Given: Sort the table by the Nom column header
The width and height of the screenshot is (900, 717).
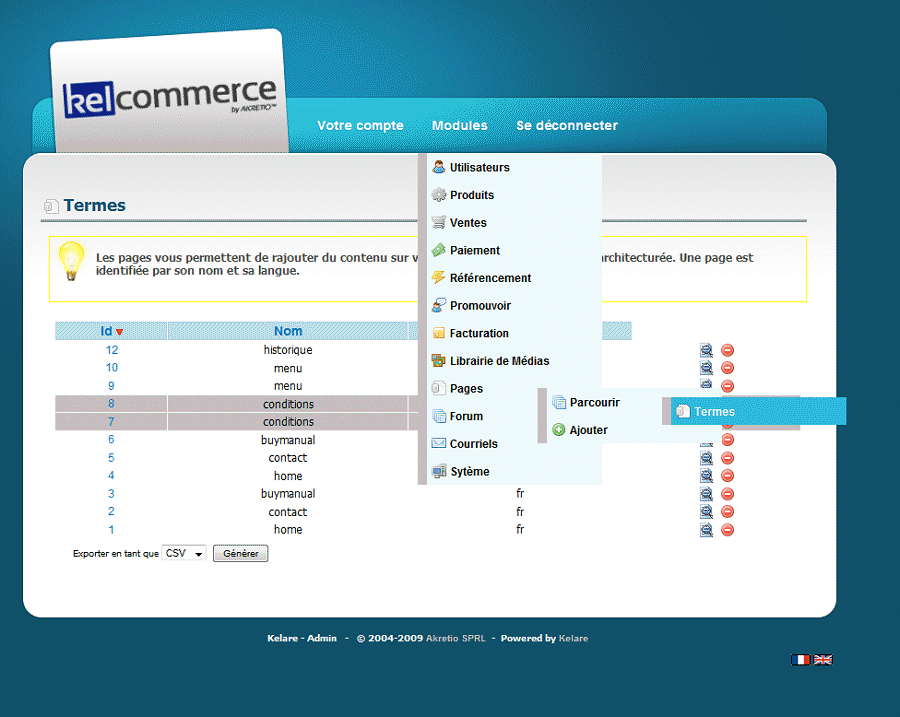Looking at the screenshot, I should (x=288, y=331).
